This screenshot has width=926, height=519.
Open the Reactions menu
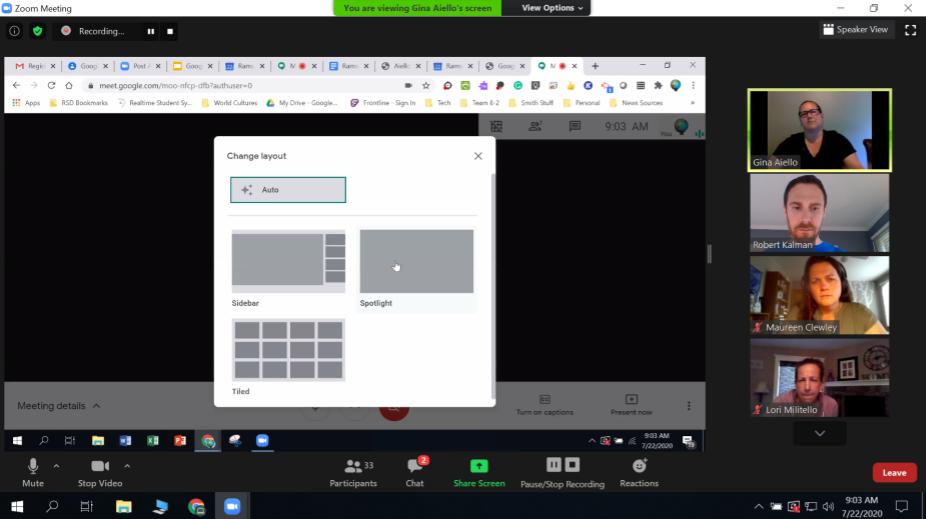point(639,472)
